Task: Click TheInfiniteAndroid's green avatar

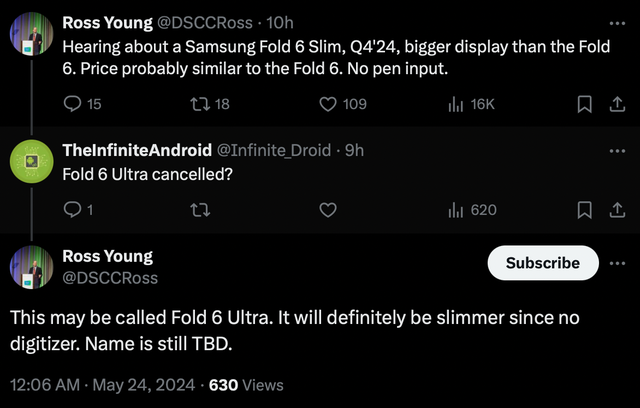Action: 30,160
